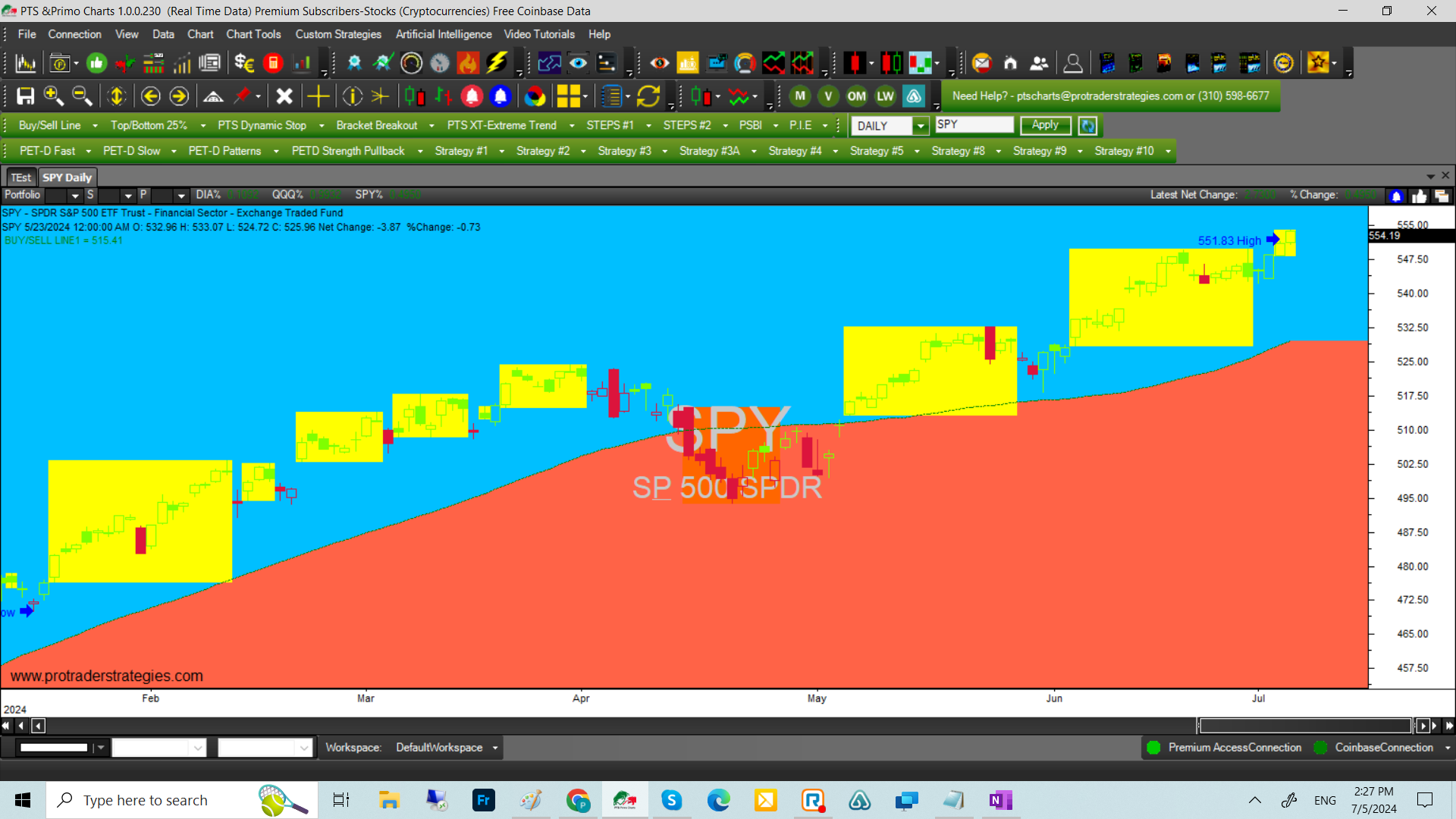The image size is (1456, 819).
Task: Click the zoom out magnifier icon
Action: coord(82,96)
